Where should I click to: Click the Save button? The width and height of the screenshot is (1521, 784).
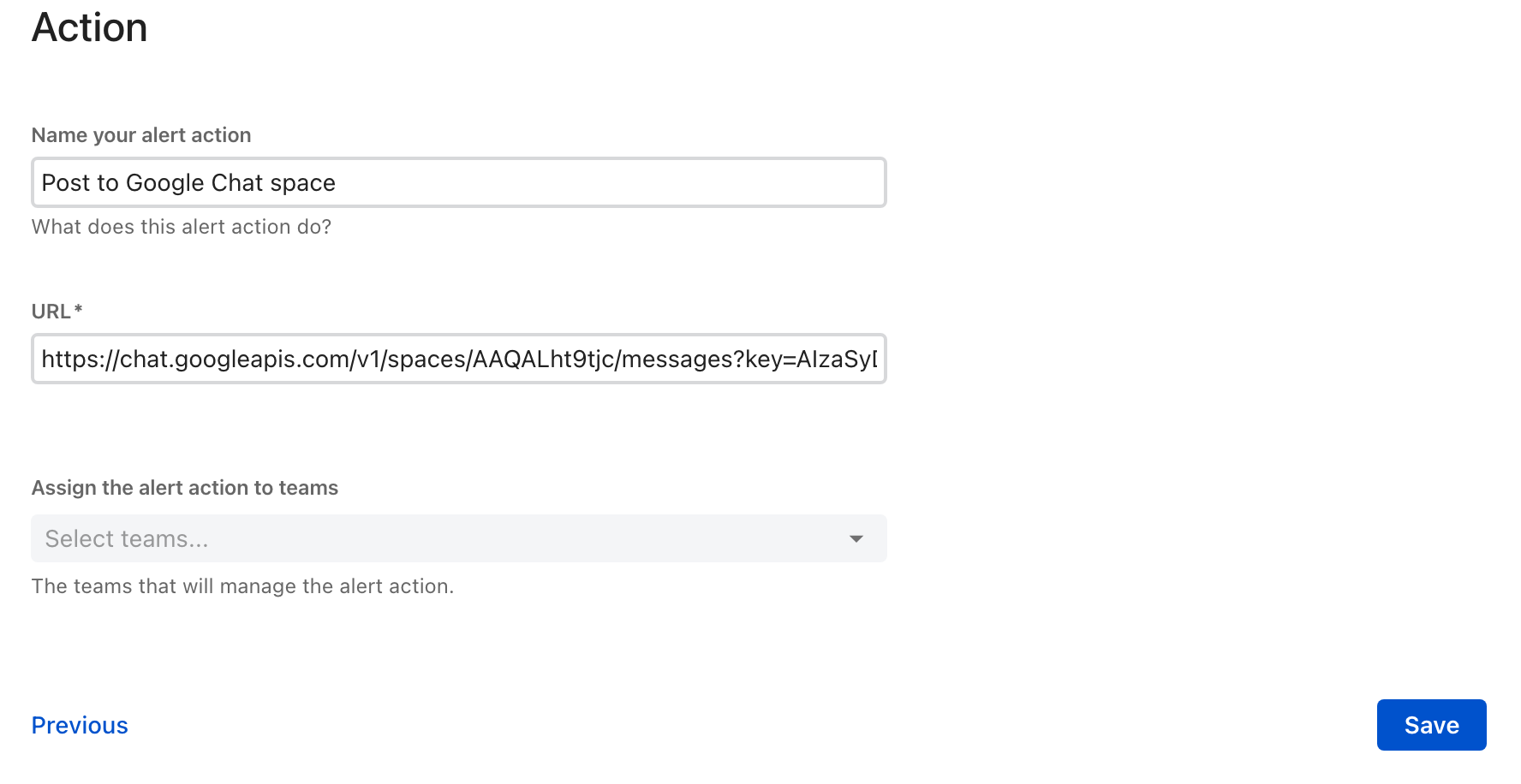pos(1431,725)
